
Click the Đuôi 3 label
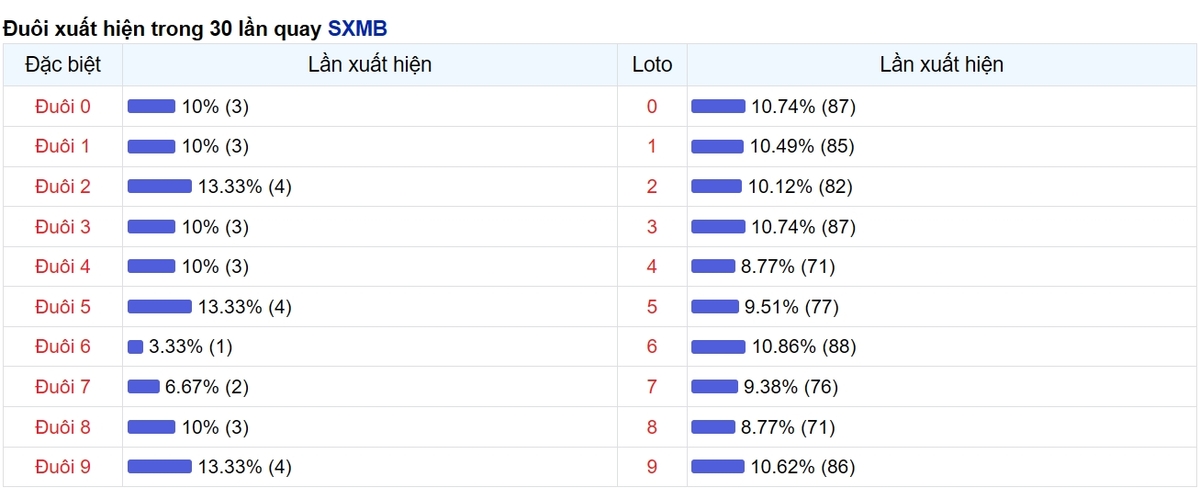pyautogui.click(x=62, y=226)
